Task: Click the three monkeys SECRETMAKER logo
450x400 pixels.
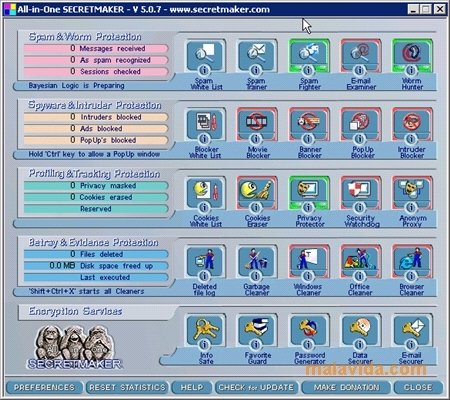Action: 75,347
